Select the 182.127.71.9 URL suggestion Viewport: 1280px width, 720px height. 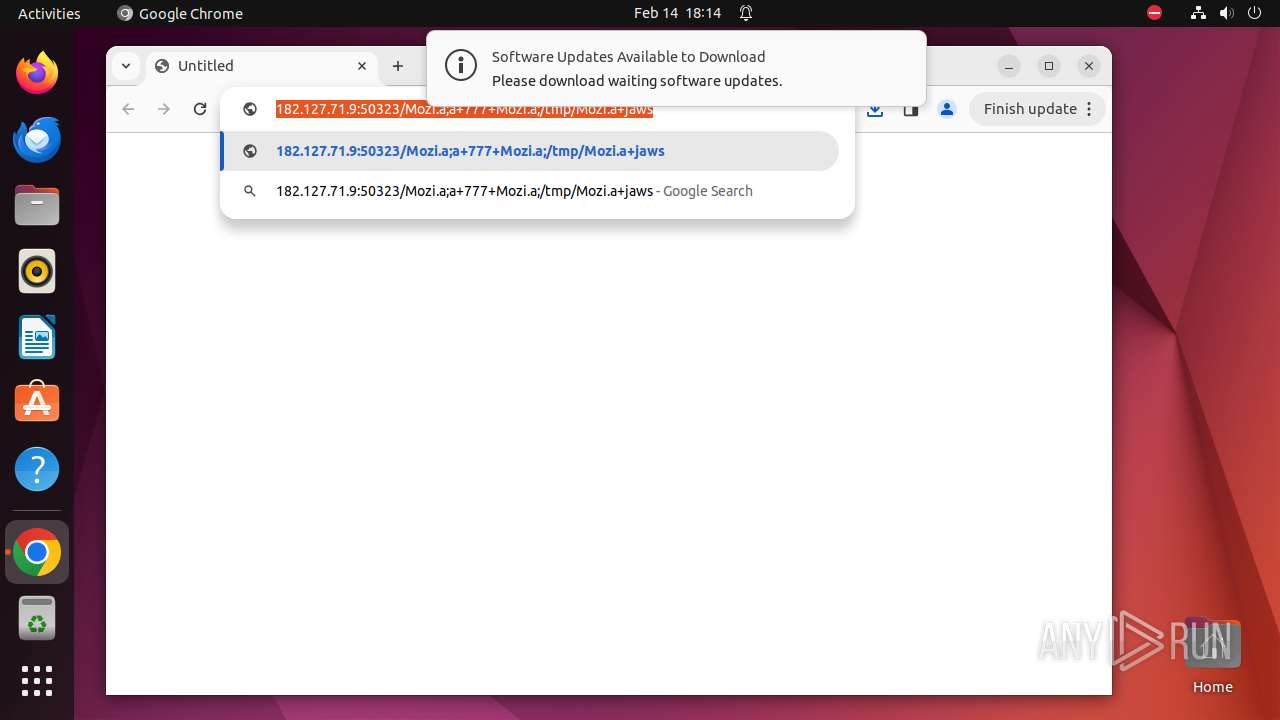pyautogui.click(x=529, y=151)
